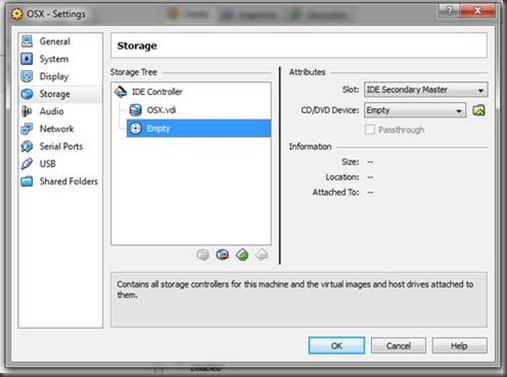Click the OK button

pyautogui.click(x=336, y=346)
